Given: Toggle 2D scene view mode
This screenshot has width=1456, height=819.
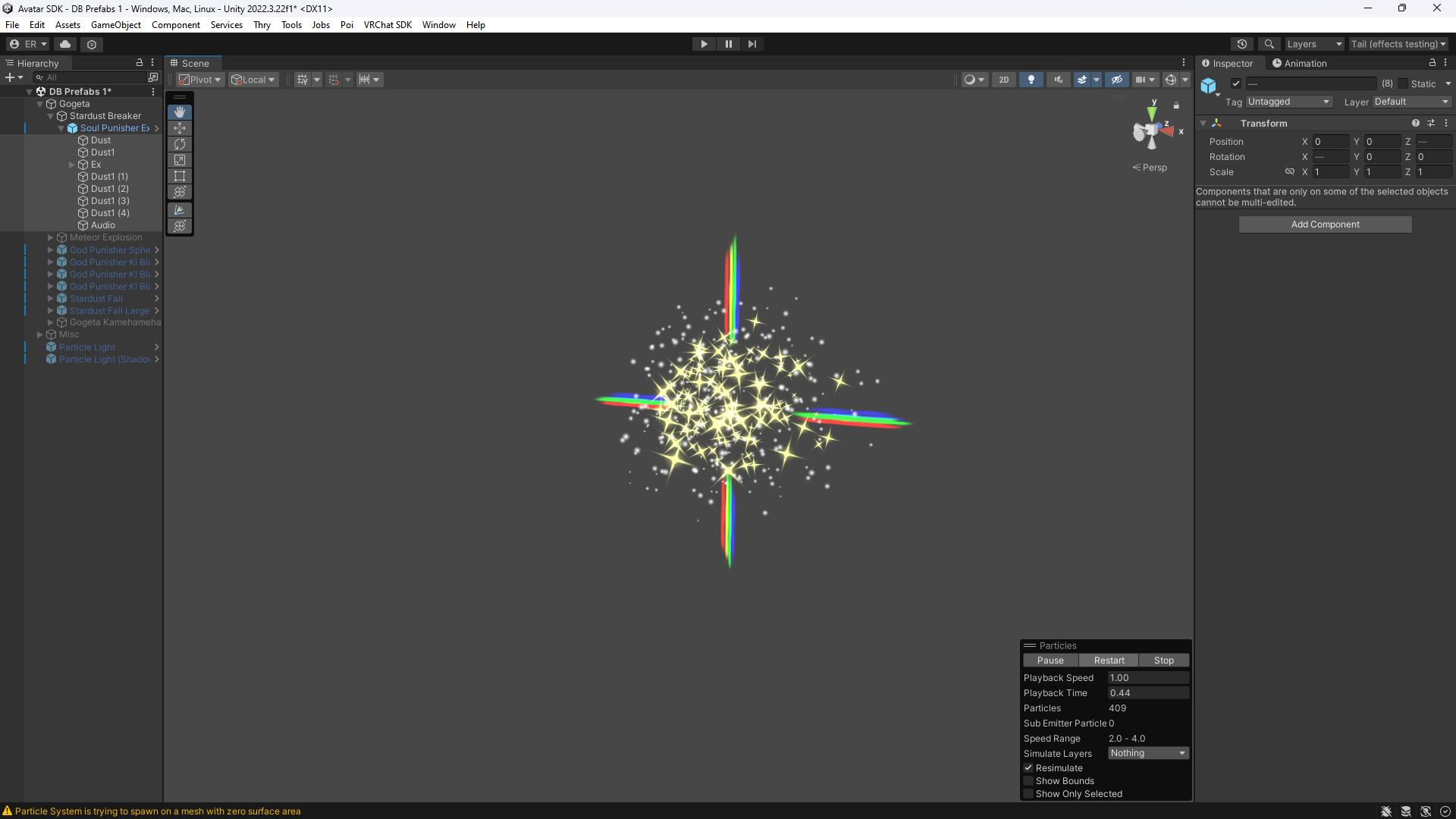Looking at the screenshot, I should coord(1003,80).
